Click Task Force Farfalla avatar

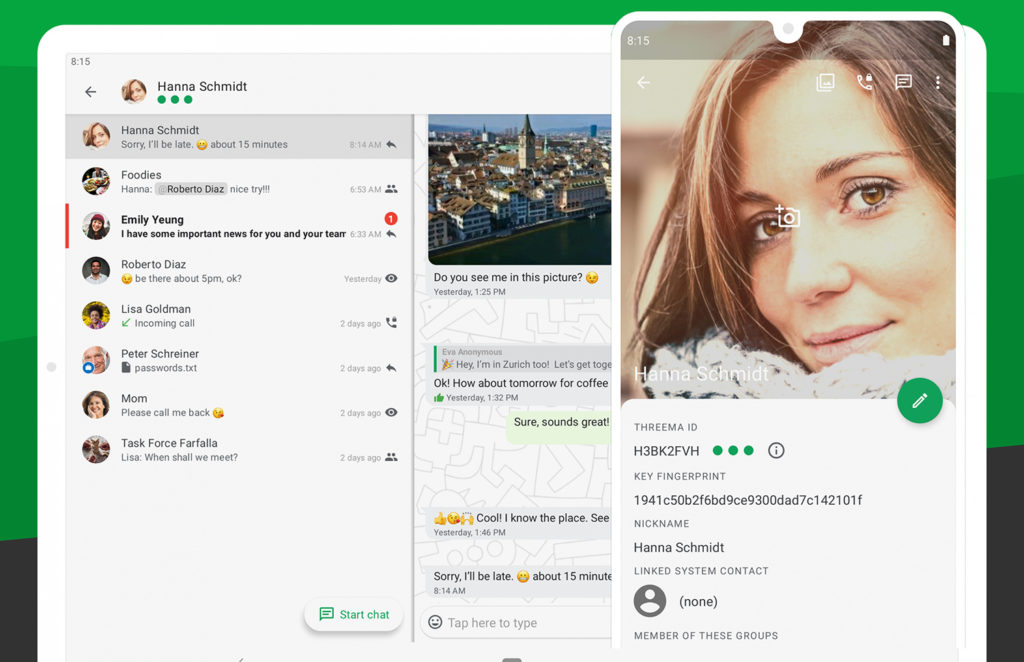tap(96, 450)
